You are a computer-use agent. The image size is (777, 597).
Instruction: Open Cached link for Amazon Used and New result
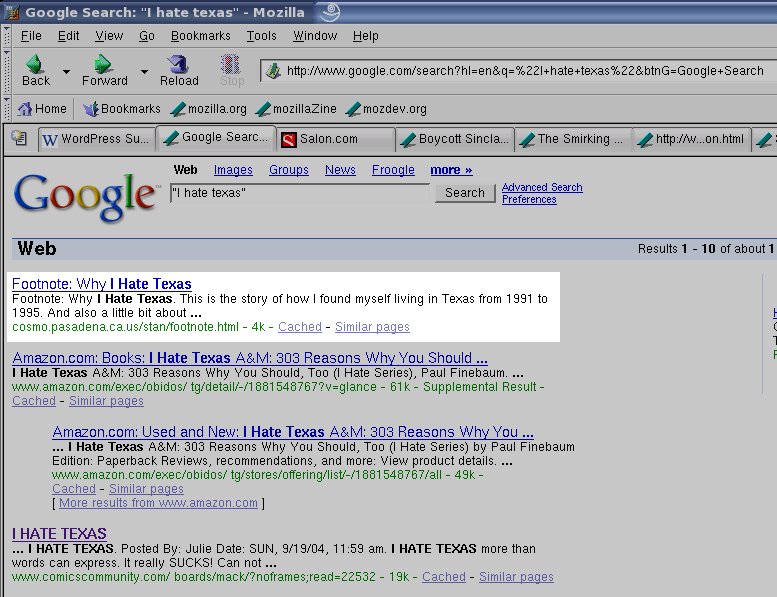(74, 489)
